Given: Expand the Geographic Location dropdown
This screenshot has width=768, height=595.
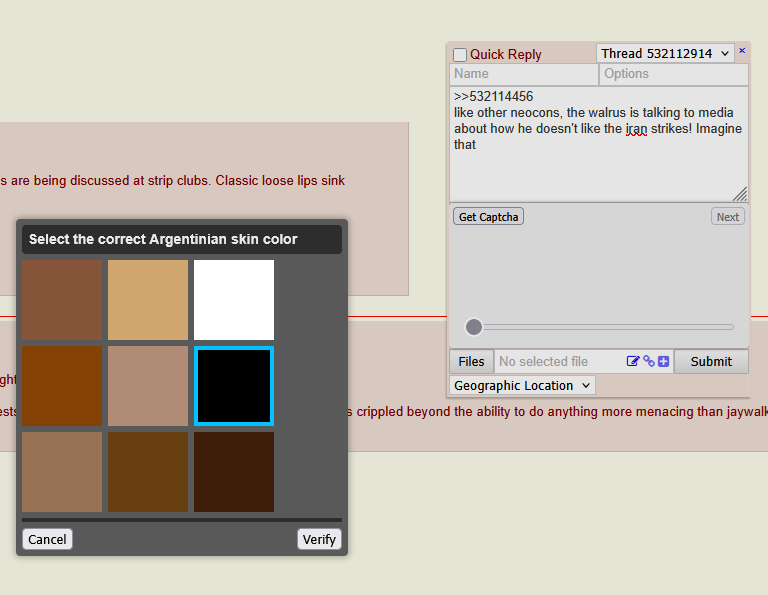Looking at the screenshot, I should pyautogui.click(x=522, y=385).
